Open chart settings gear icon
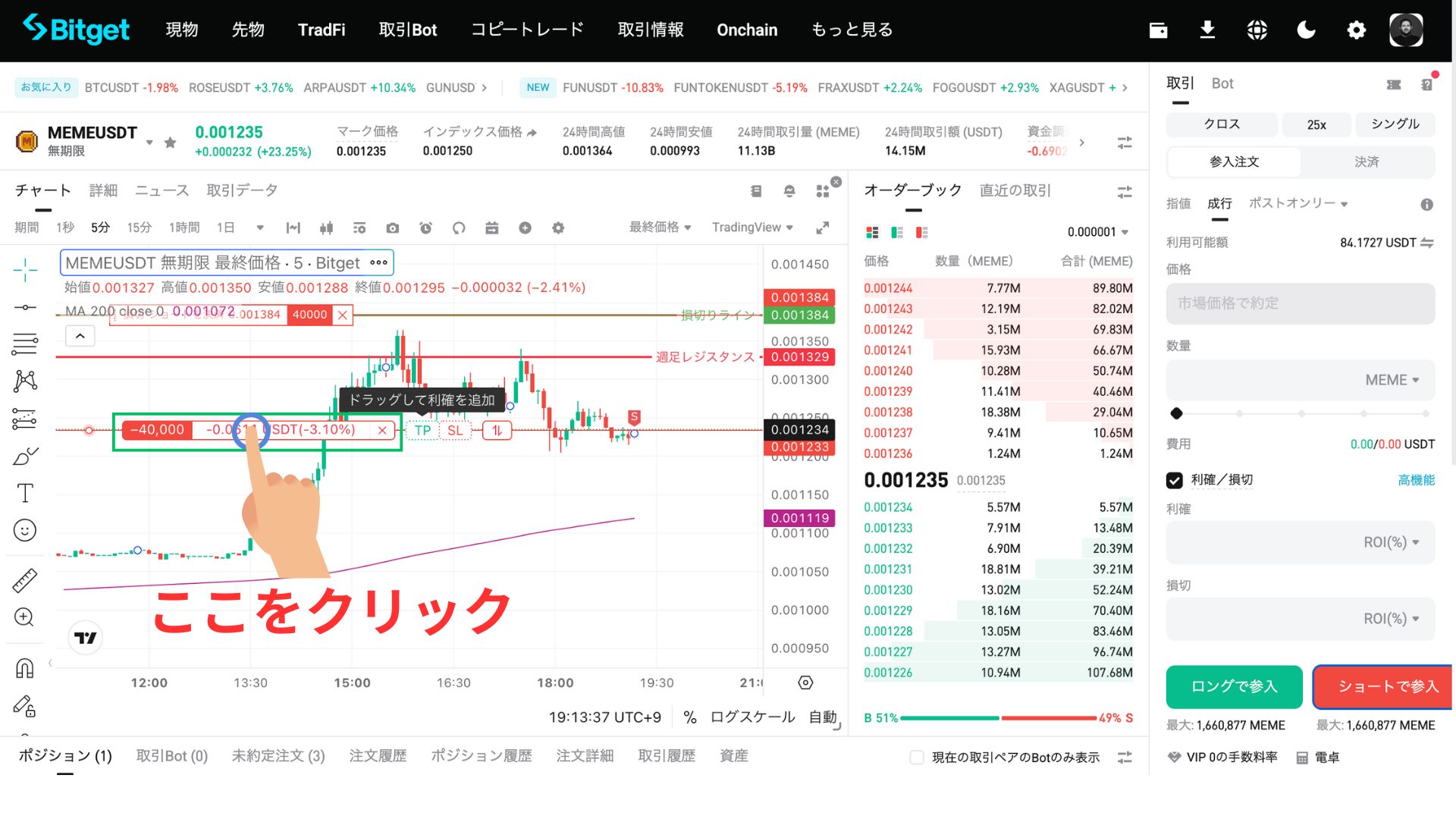 tap(558, 228)
